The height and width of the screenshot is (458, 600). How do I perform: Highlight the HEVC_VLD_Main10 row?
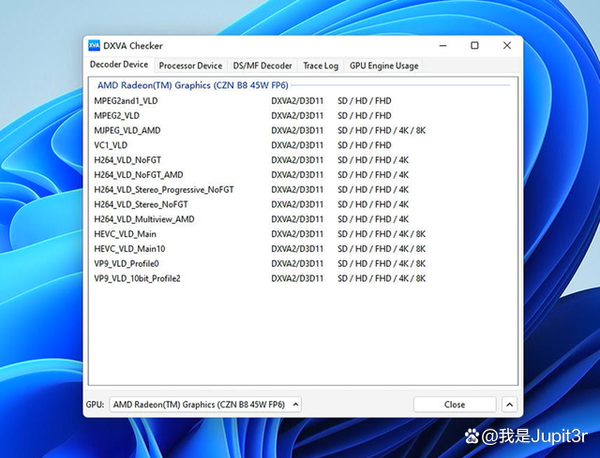tap(129, 249)
